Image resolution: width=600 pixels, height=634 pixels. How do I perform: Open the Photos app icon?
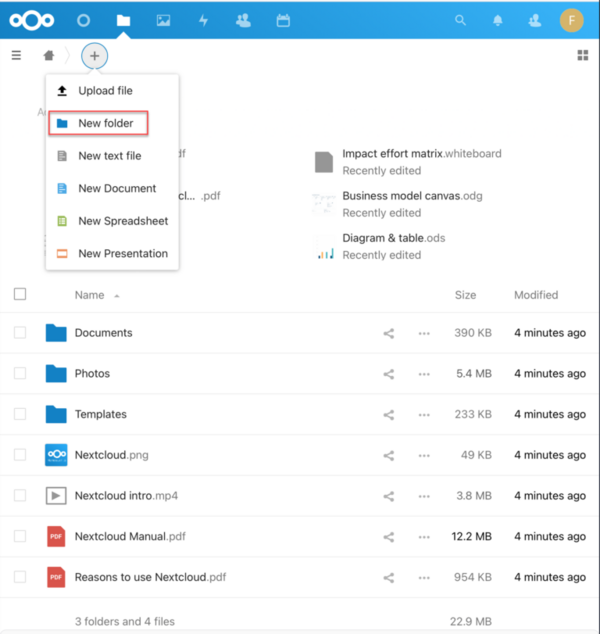pyautogui.click(x=163, y=20)
